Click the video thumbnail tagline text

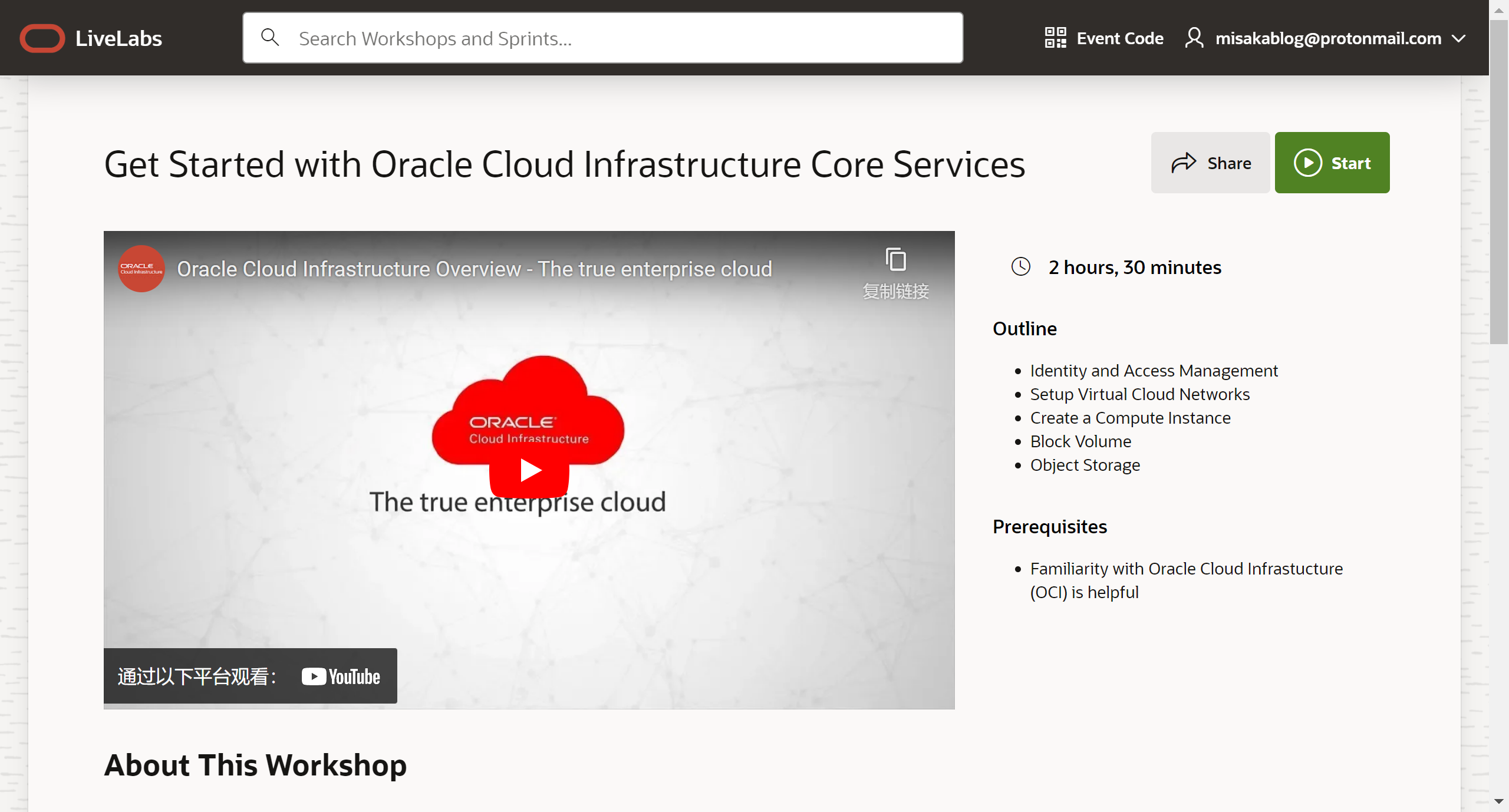(518, 502)
